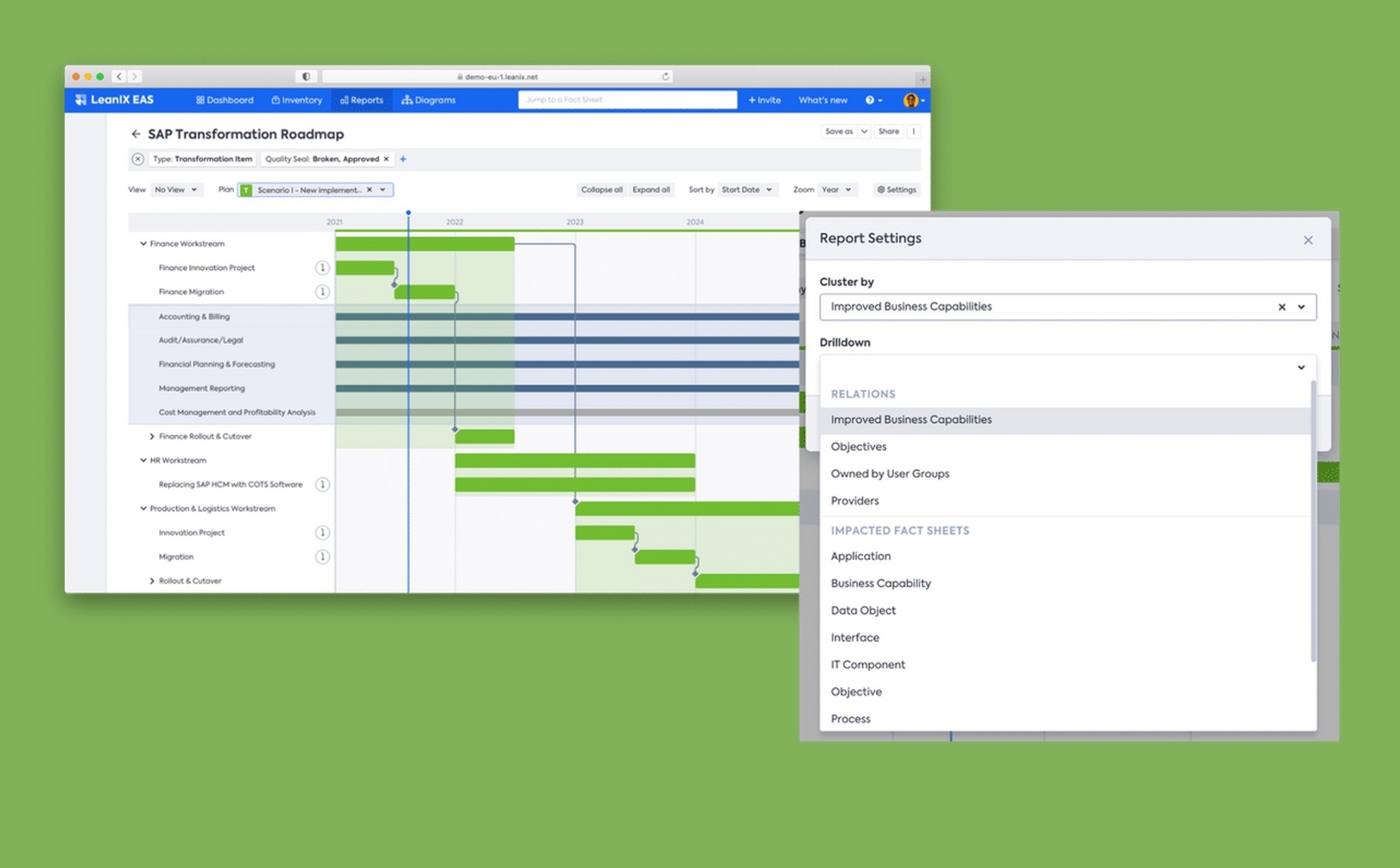Open the Inventory tab
Viewport: 1400px width, 868px height.
(x=297, y=100)
